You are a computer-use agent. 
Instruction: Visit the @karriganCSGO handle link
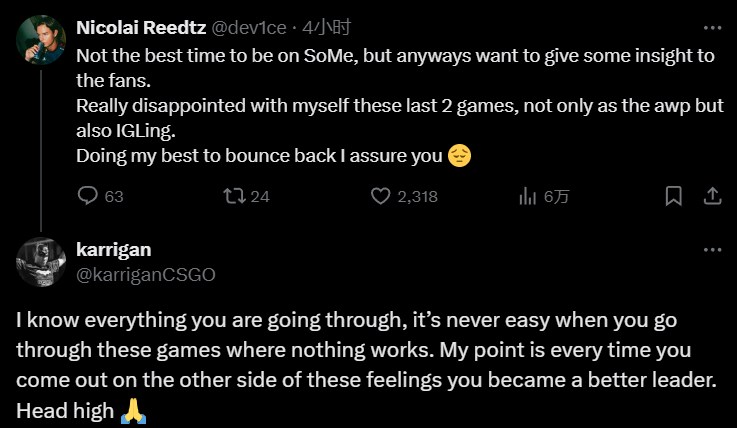[x=146, y=274]
